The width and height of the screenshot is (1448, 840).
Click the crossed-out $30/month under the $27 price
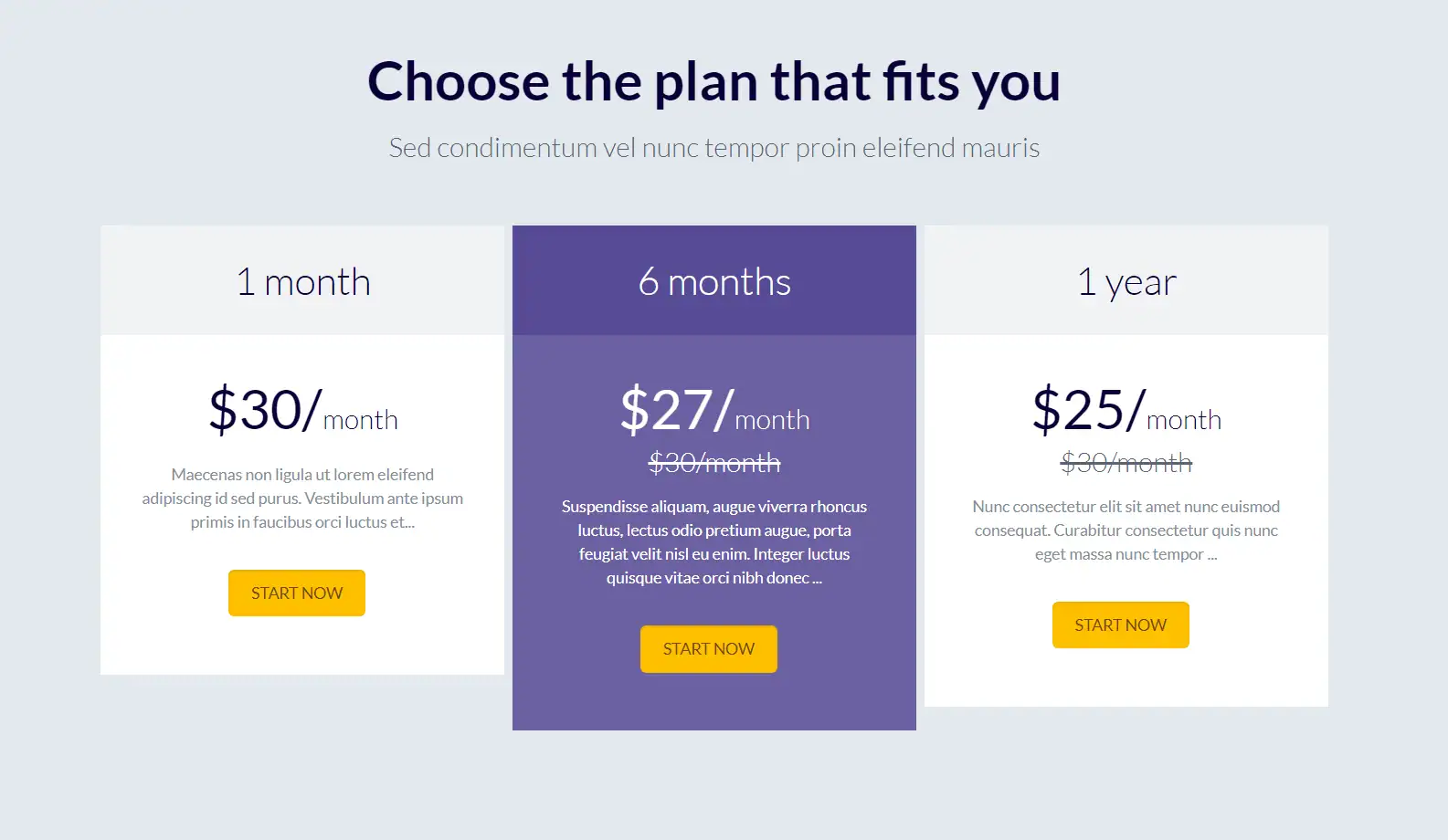(x=714, y=463)
